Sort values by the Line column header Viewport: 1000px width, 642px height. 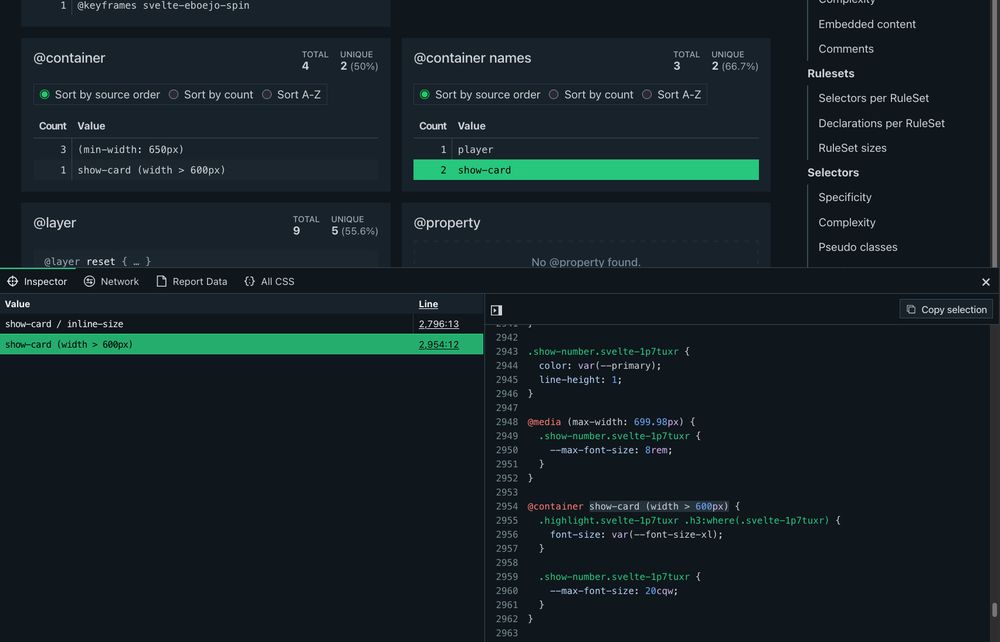[428, 304]
